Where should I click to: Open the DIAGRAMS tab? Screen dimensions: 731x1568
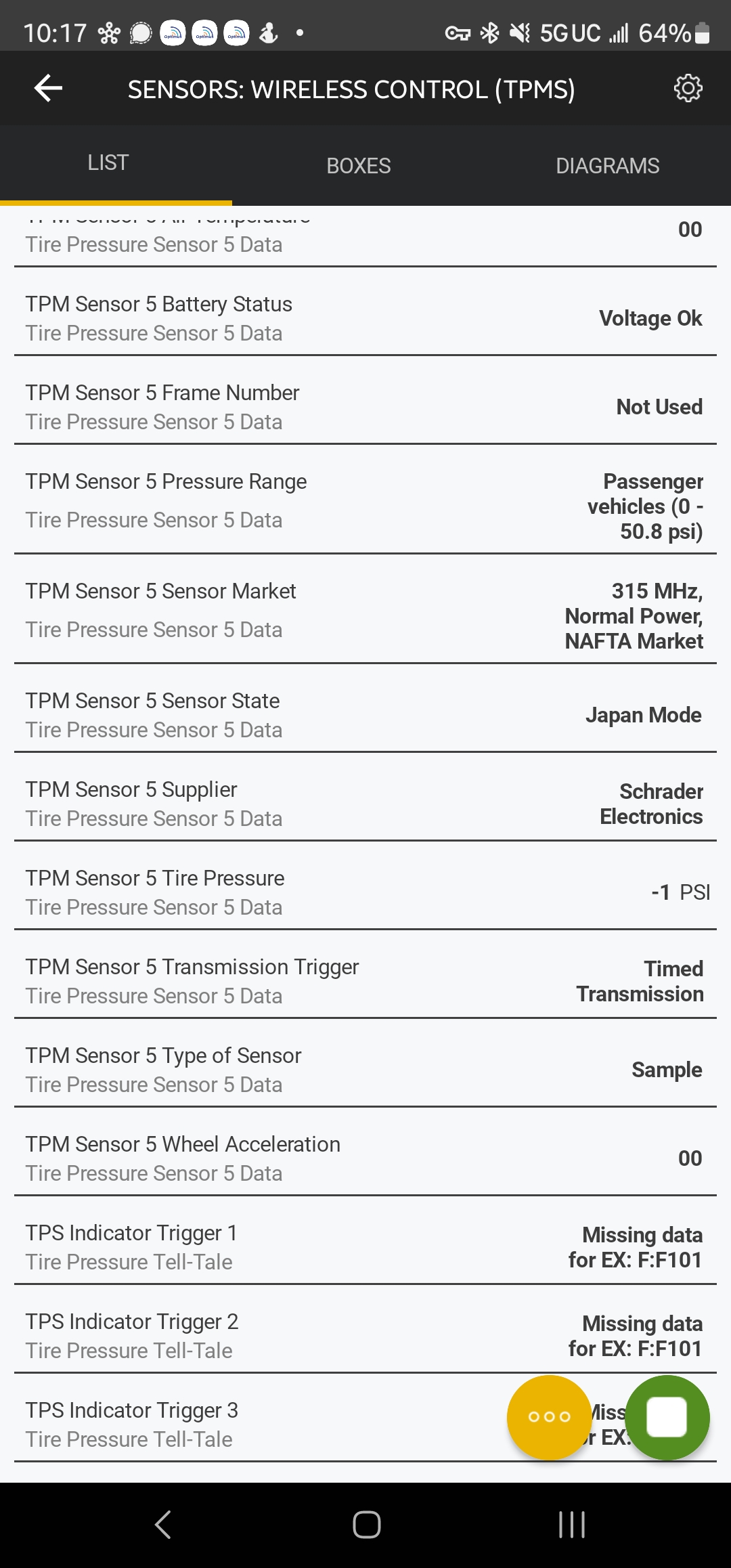pos(607,166)
